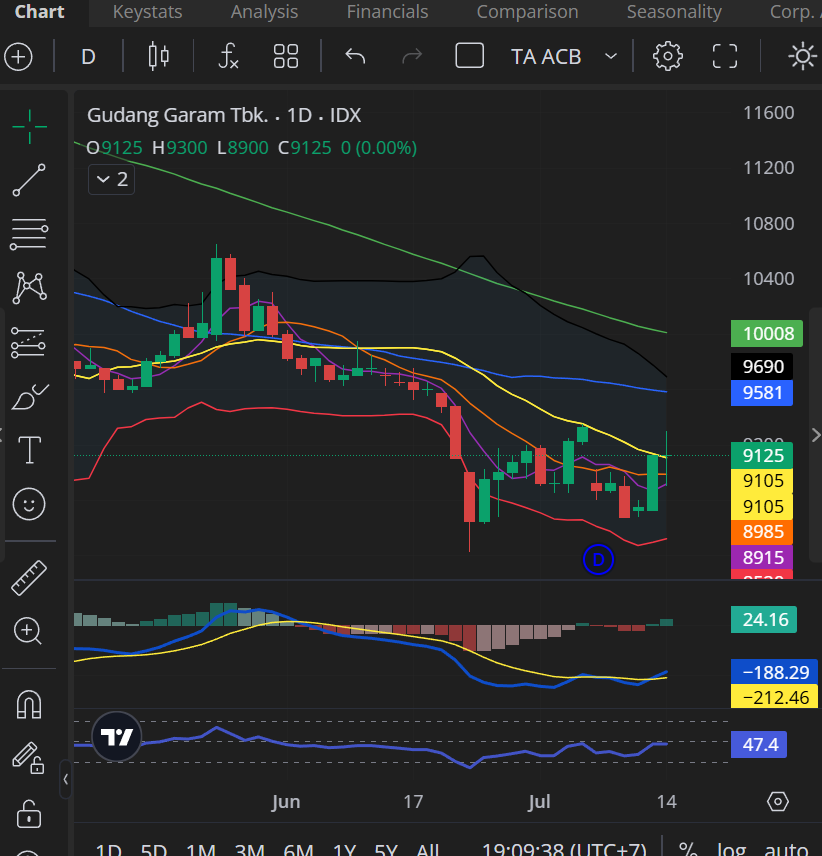Toggle lock all drawings padlock
The height and width of the screenshot is (856, 822).
[x=28, y=813]
